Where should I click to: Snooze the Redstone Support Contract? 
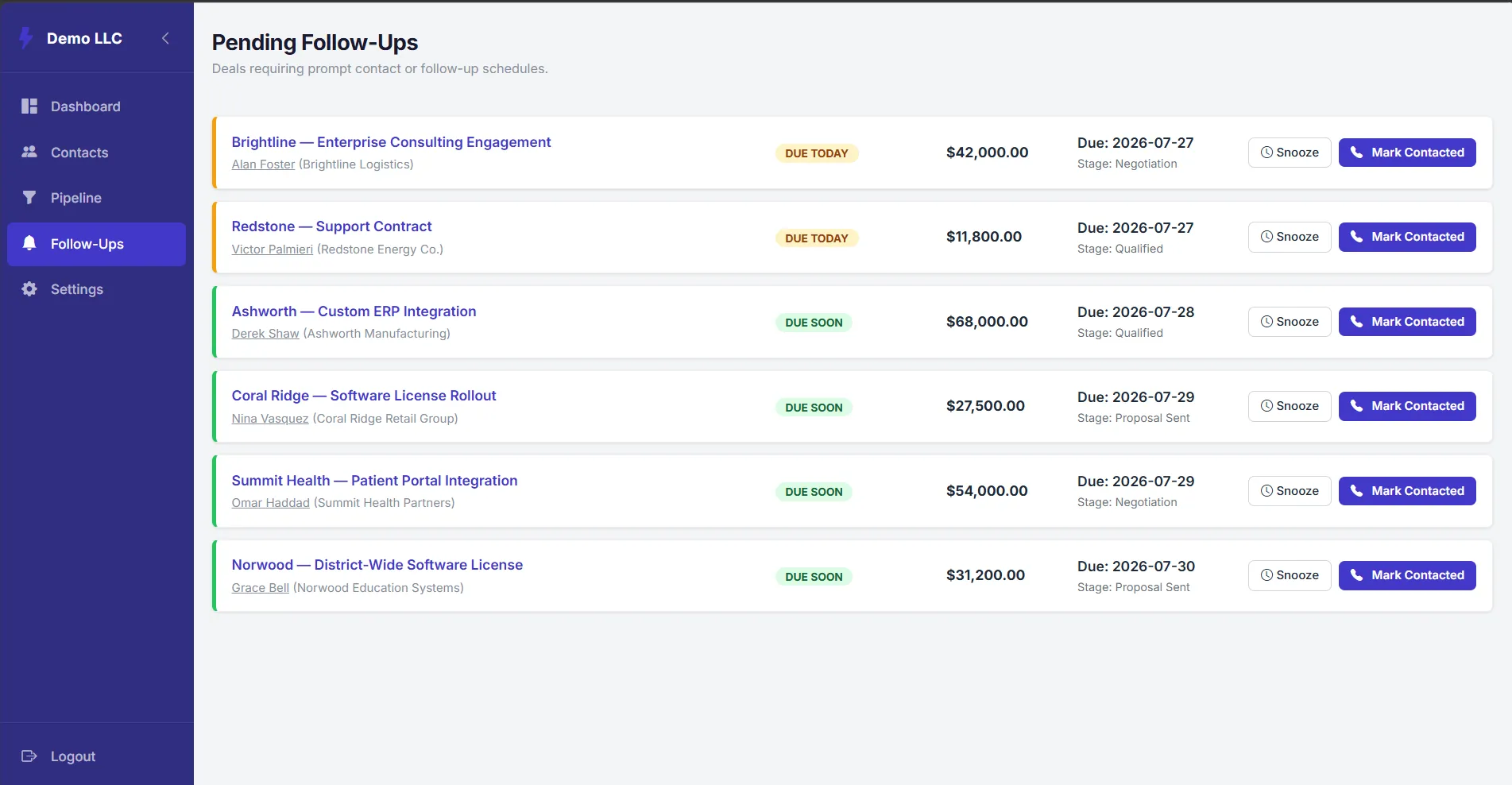(1290, 237)
